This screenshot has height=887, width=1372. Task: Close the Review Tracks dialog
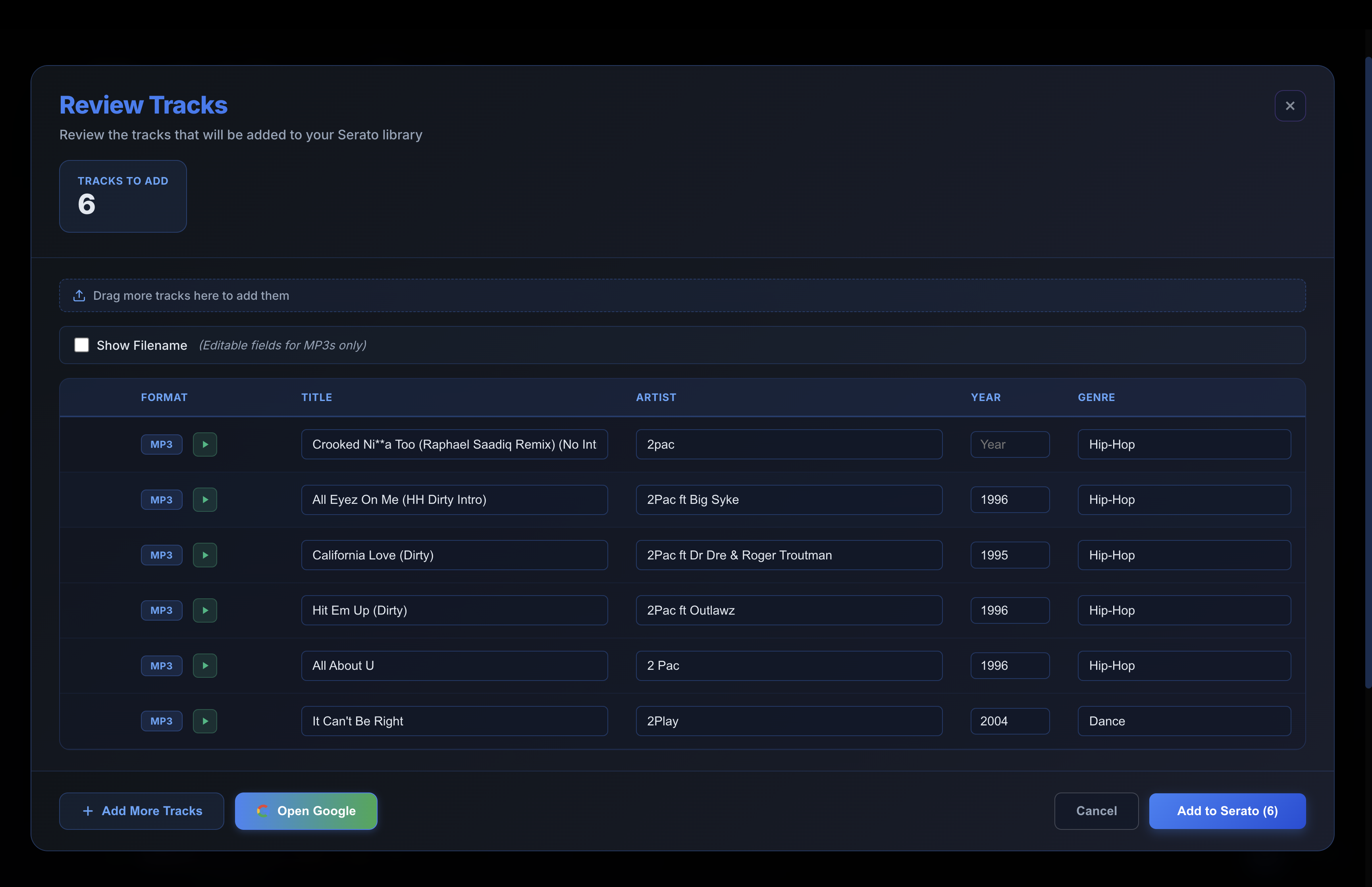pyautogui.click(x=1290, y=105)
